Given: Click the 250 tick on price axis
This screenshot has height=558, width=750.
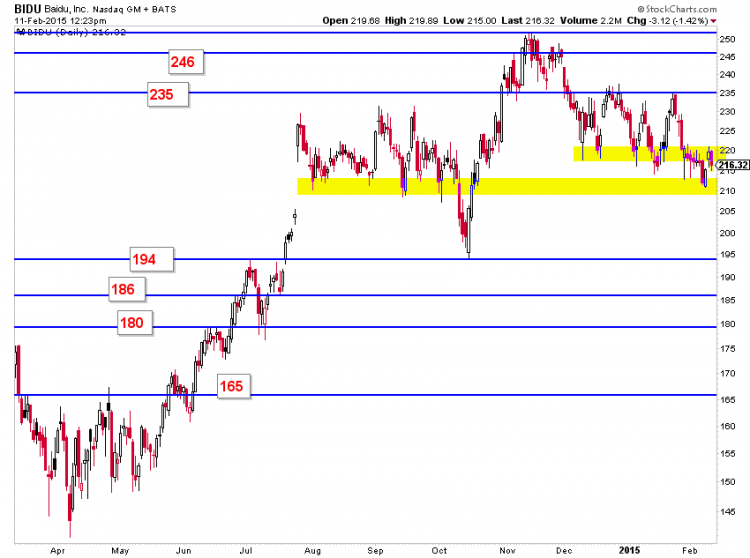Looking at the screenshot, I should [728, 39].
